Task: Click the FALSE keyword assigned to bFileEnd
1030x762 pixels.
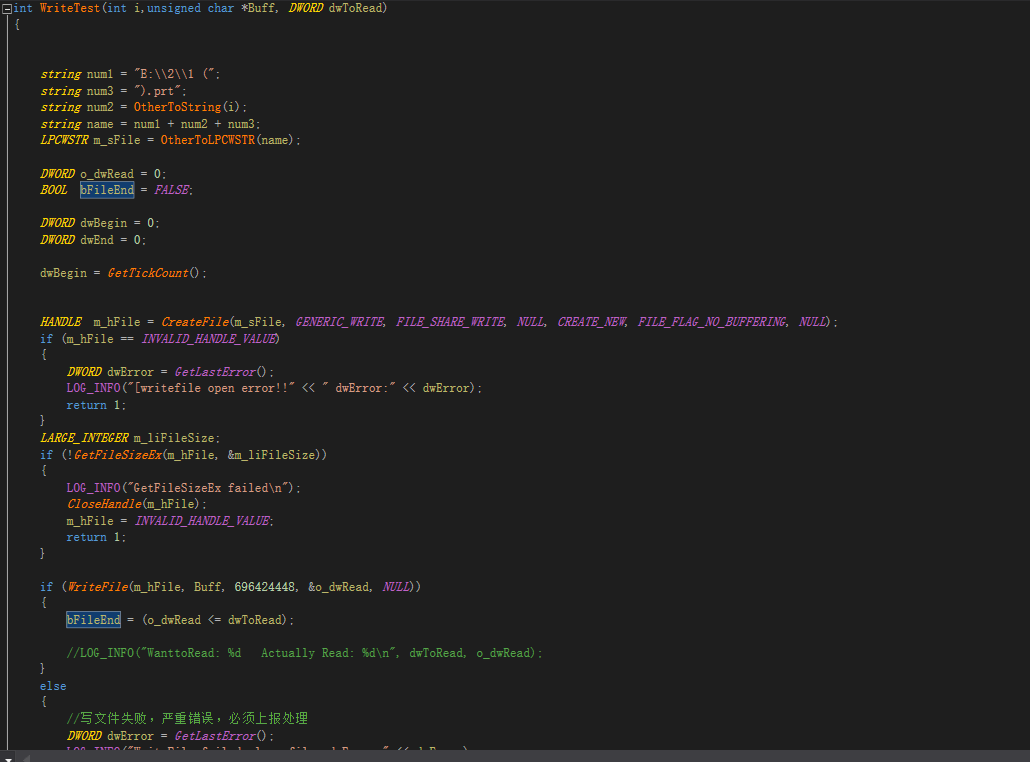Action: click(170, 189)
